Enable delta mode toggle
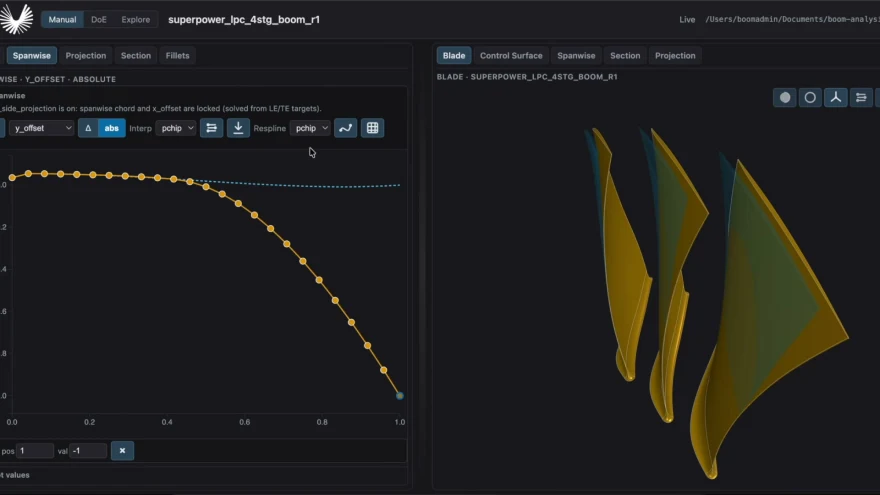880x495 pixels. tap(88, 128)
